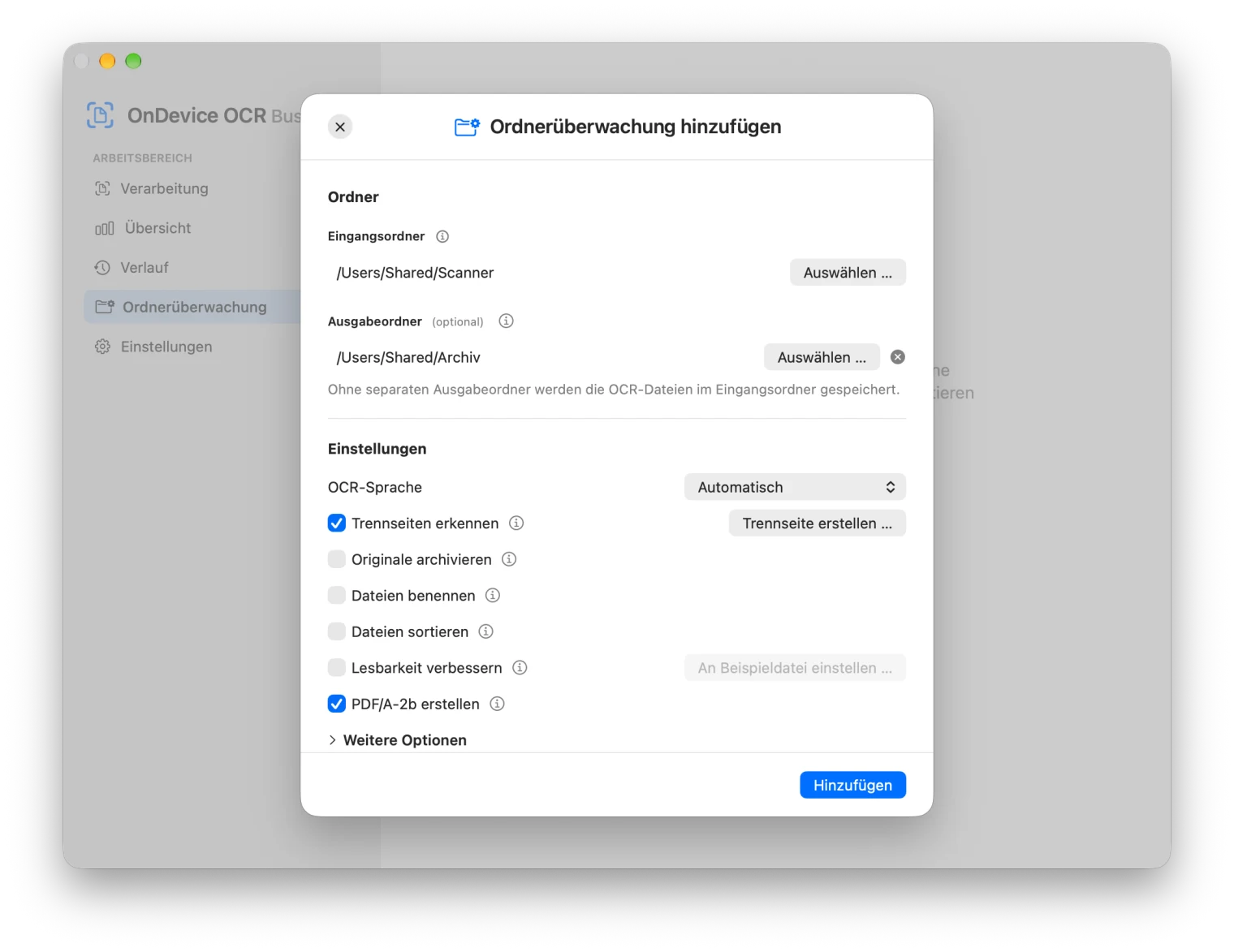1234x952 pixels.
Task: Show info for Lesbarkeit verbessern
Action: tap(520, 667)
